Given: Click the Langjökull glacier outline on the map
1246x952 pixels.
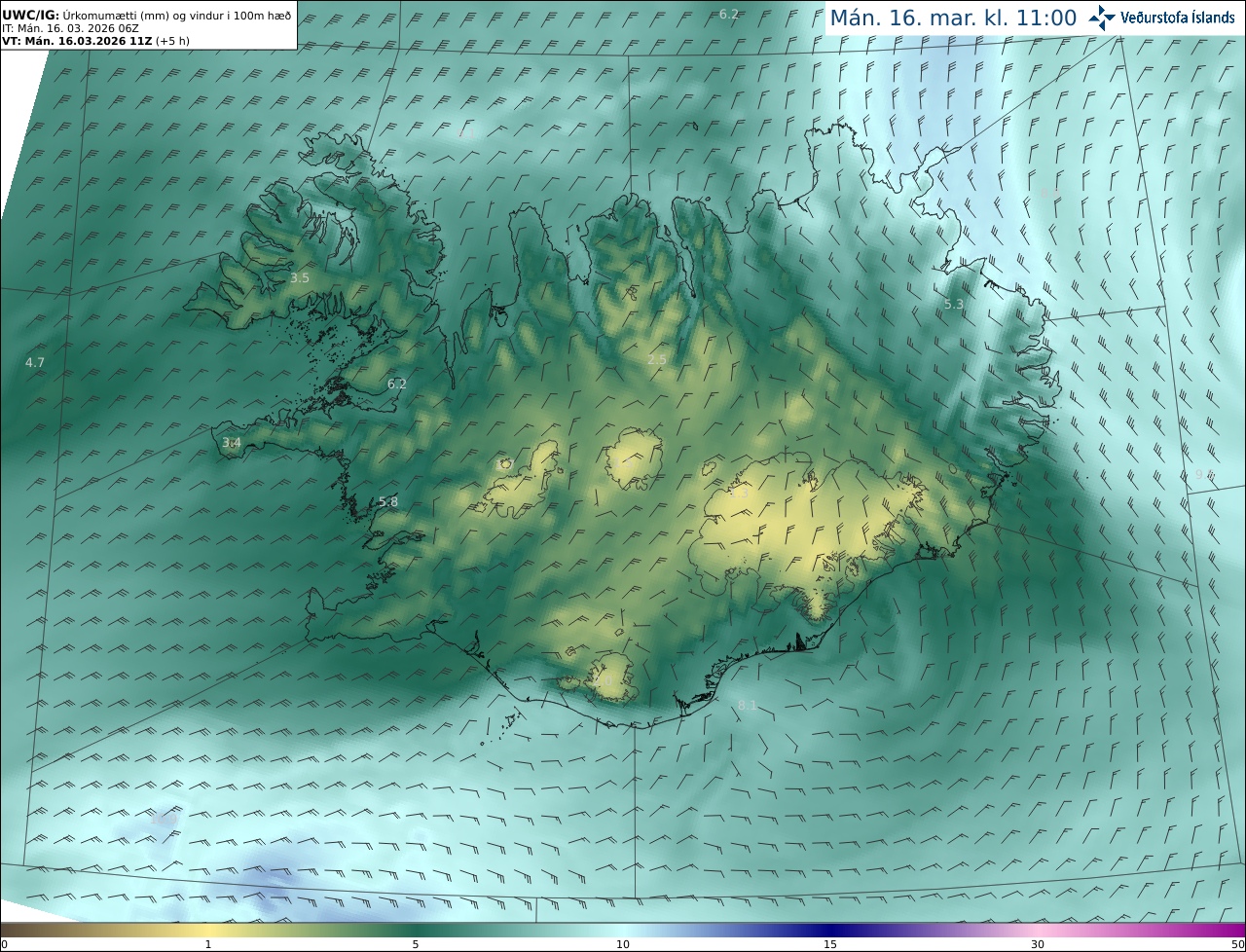Looking at the screenshot, I should (x=522, y=480).
